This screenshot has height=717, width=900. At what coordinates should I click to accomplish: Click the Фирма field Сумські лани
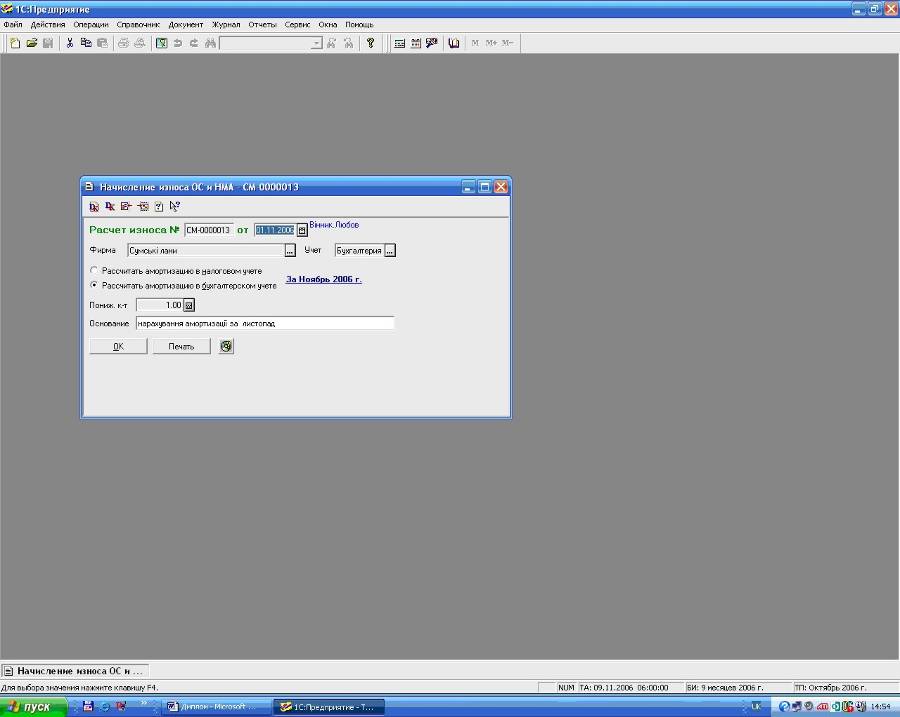click(x=206, y=250)
